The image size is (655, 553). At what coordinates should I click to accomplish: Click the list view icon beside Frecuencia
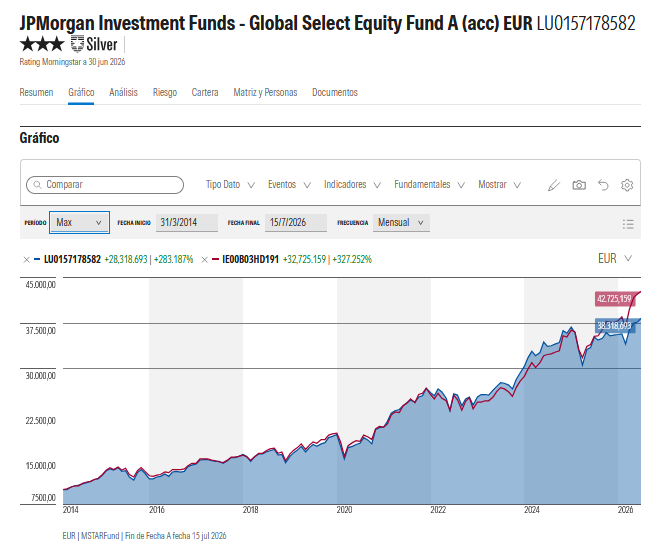[628, 224]
